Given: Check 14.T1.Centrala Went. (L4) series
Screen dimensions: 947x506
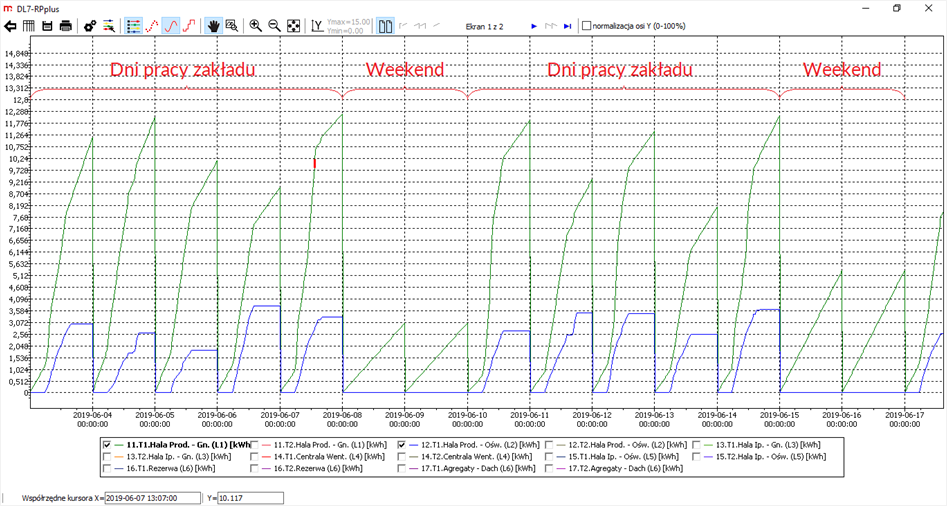Looking at the screenshot, I should (x=255, y=456).
